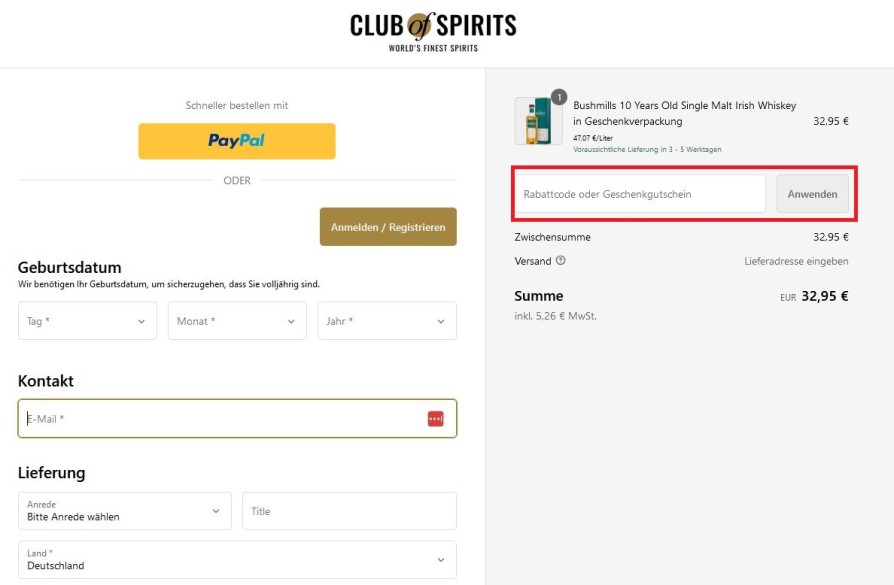
Task: Apply the discount code with Anwenden
Action: tap(812, 194)
